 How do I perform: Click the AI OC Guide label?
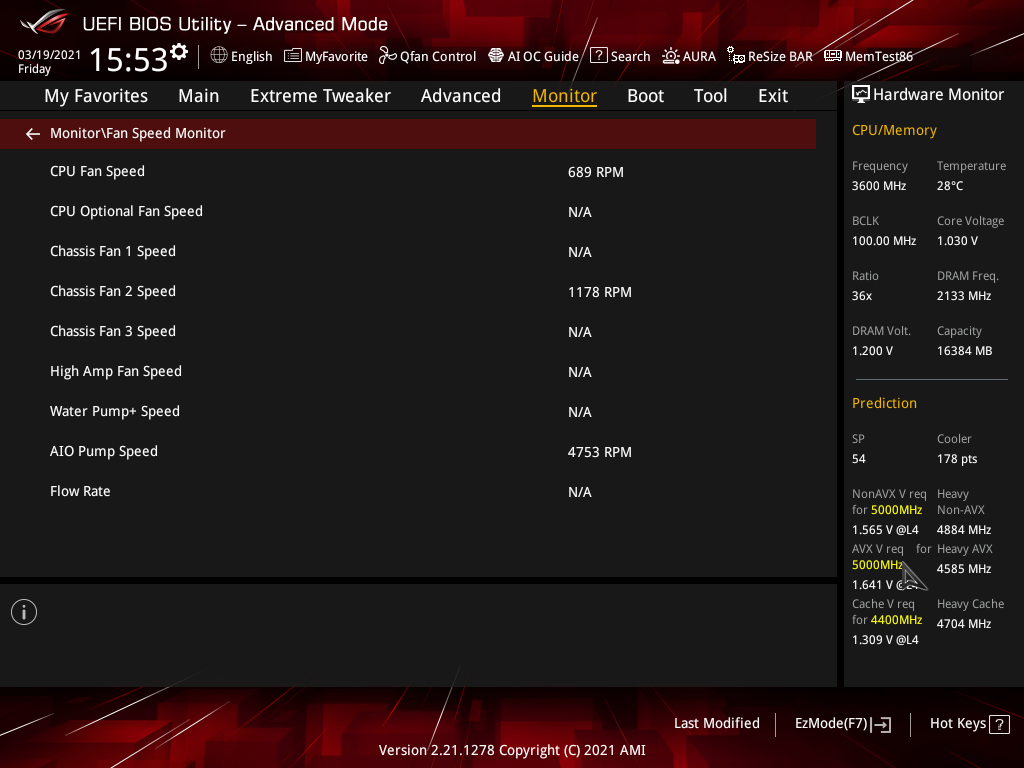pos(543,57)
